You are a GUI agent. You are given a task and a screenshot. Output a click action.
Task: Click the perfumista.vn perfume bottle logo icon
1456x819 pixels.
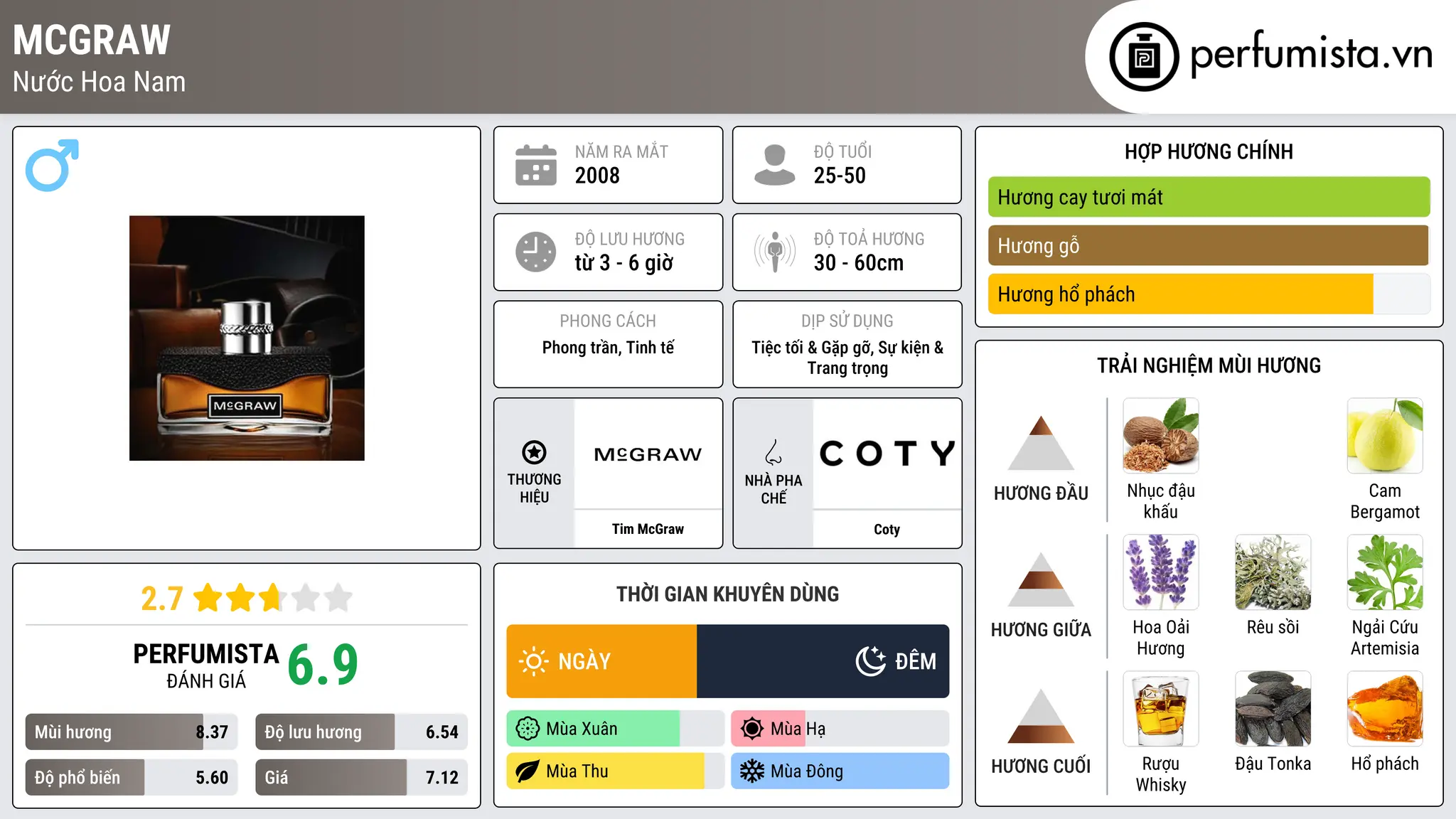click(1144, 57)
